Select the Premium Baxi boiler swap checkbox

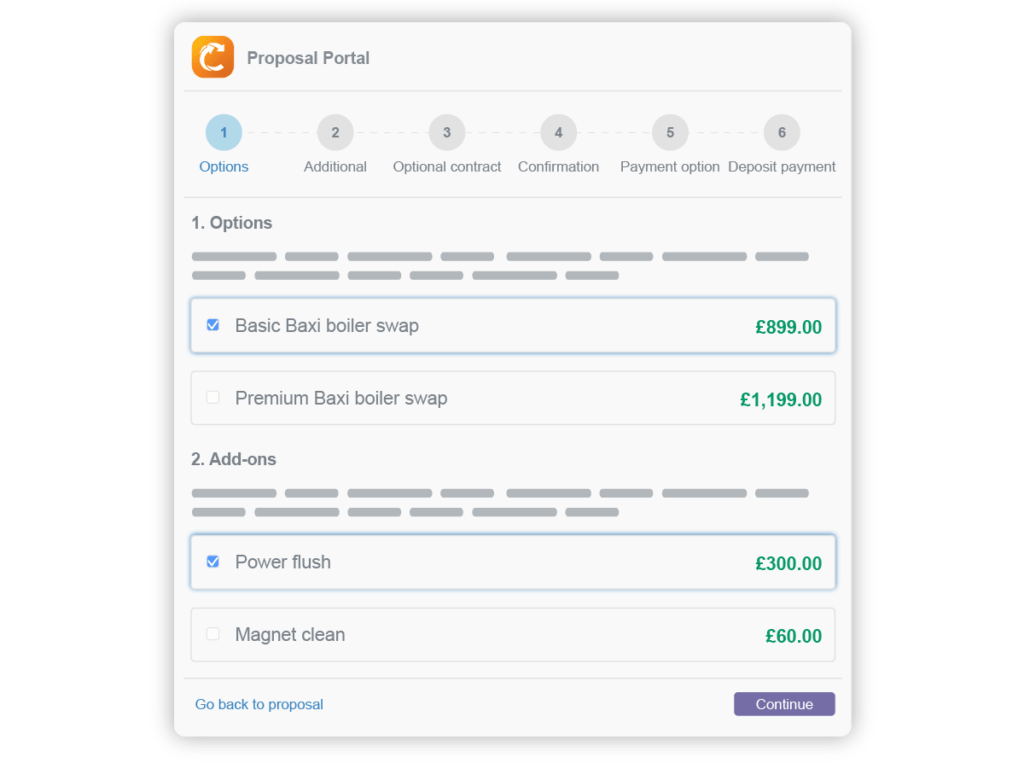coord(212,397)
